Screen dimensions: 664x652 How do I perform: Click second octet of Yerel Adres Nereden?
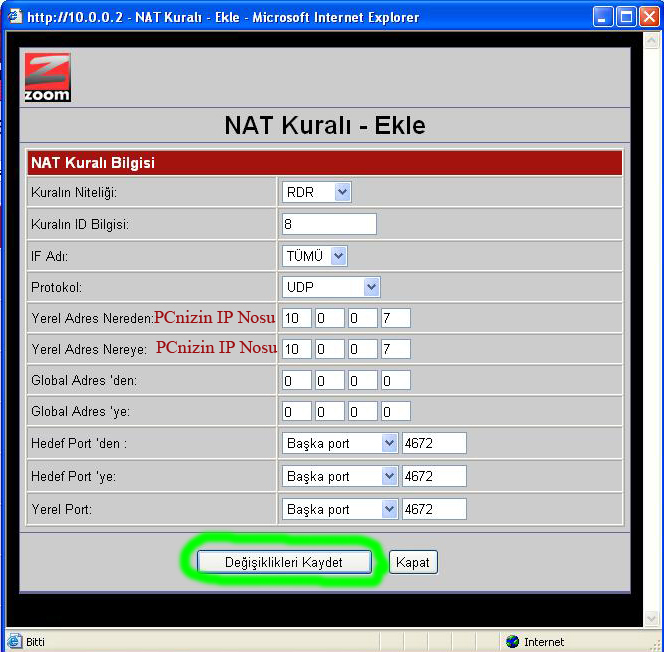coord(329,318)
